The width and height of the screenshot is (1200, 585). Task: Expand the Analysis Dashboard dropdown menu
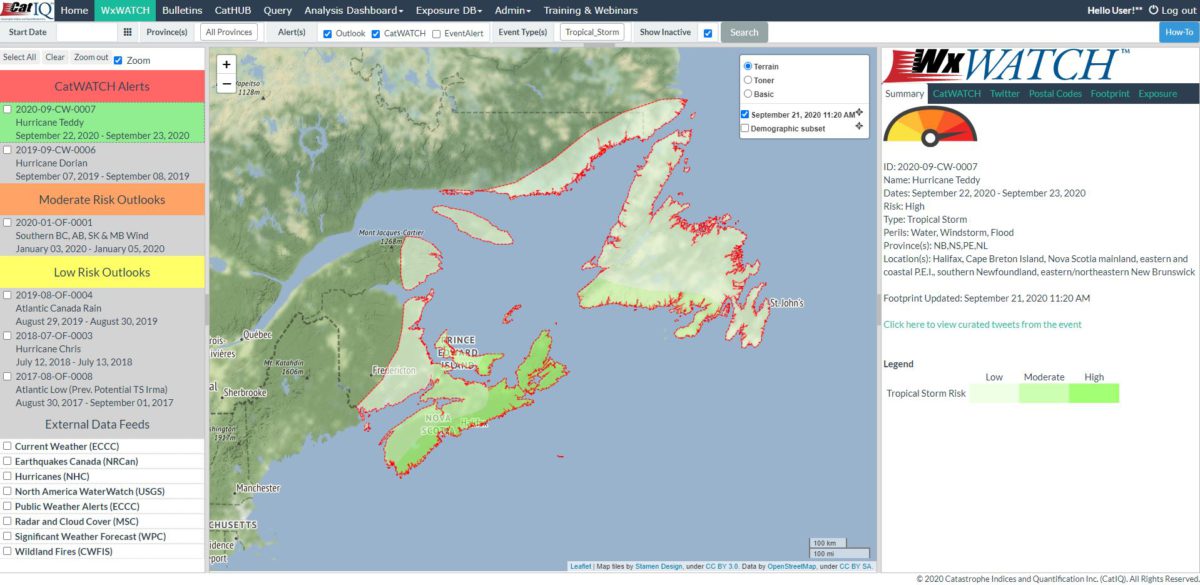(353, 10)
